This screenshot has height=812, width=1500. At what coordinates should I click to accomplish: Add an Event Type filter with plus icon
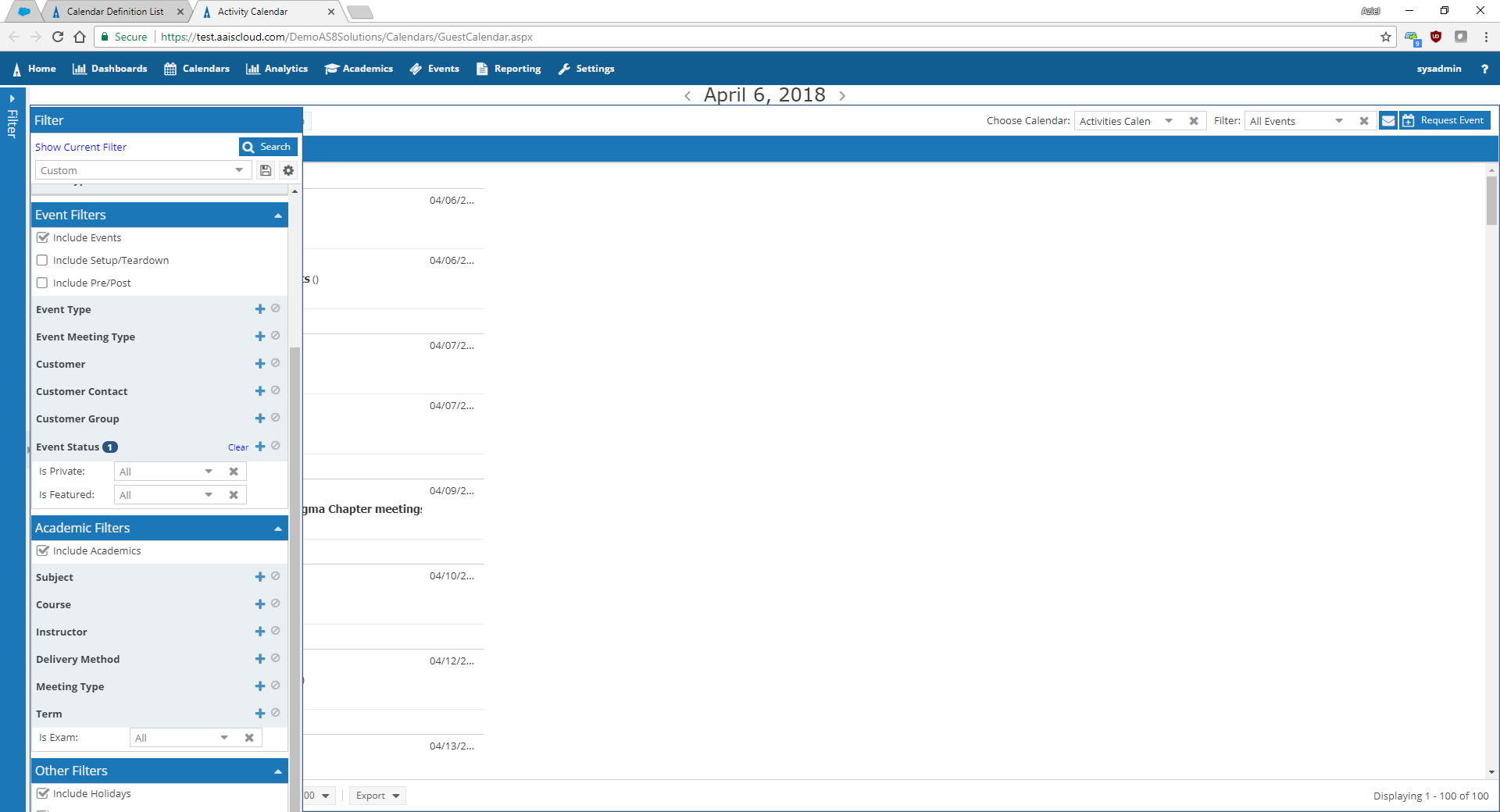[x=260, y=309]
